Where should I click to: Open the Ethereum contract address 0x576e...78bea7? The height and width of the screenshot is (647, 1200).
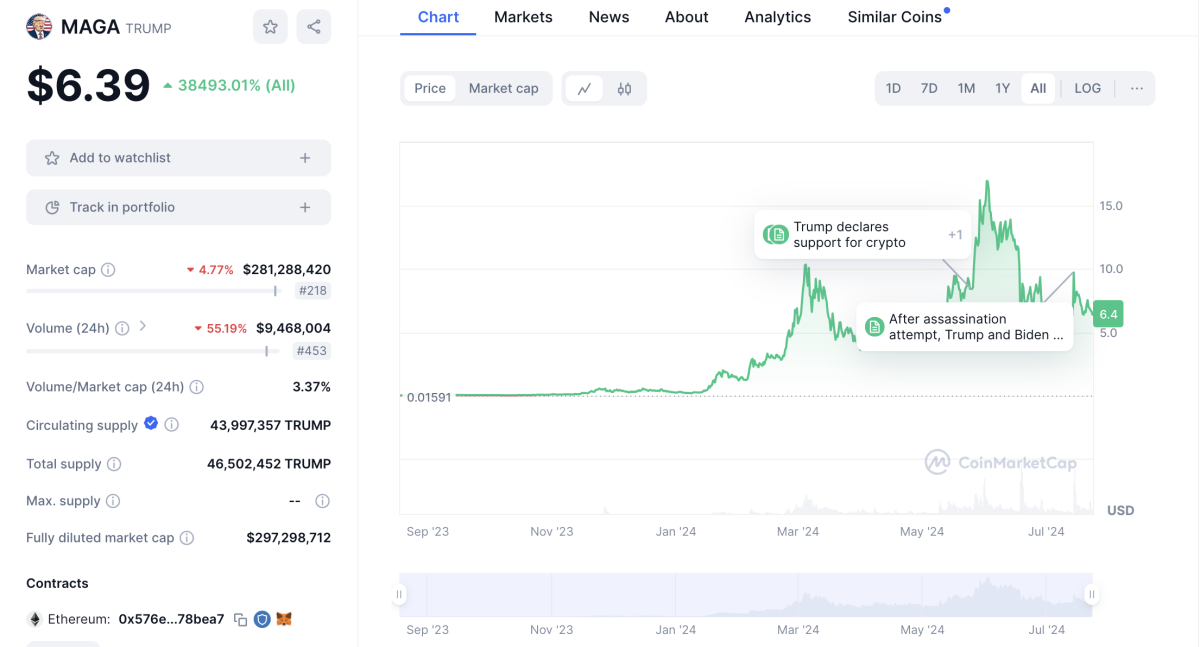(171, 620)
